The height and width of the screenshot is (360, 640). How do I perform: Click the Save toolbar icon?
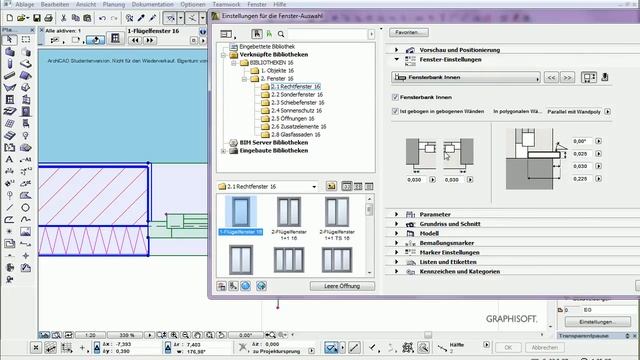tap(37, 18)
